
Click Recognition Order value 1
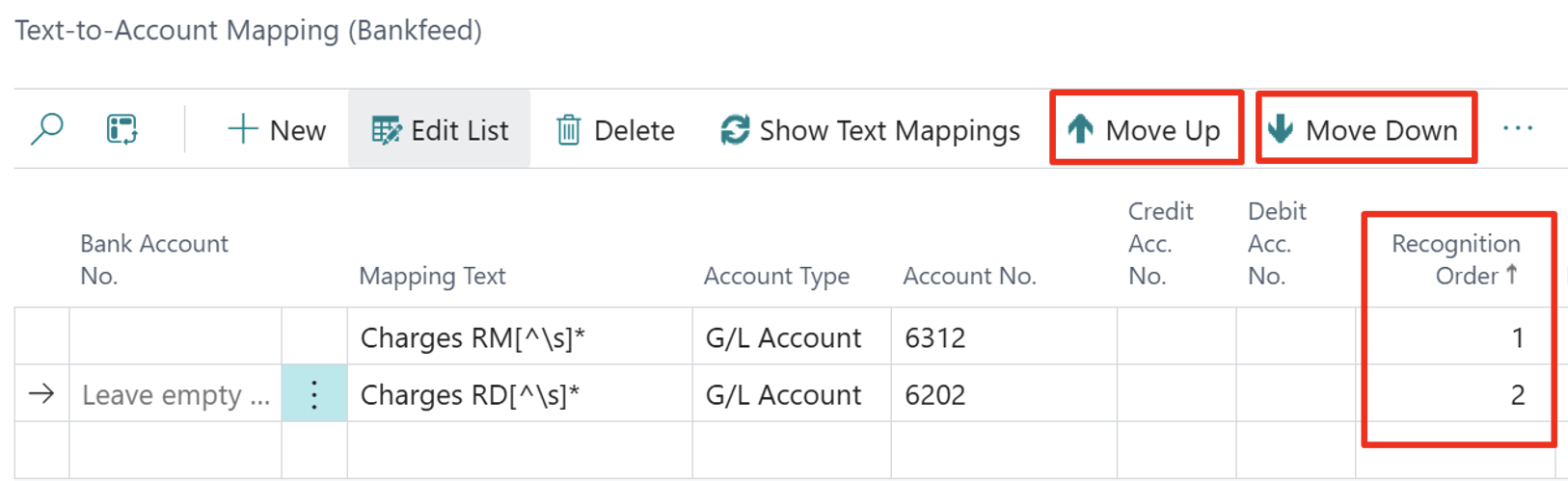coord(1518,338)
